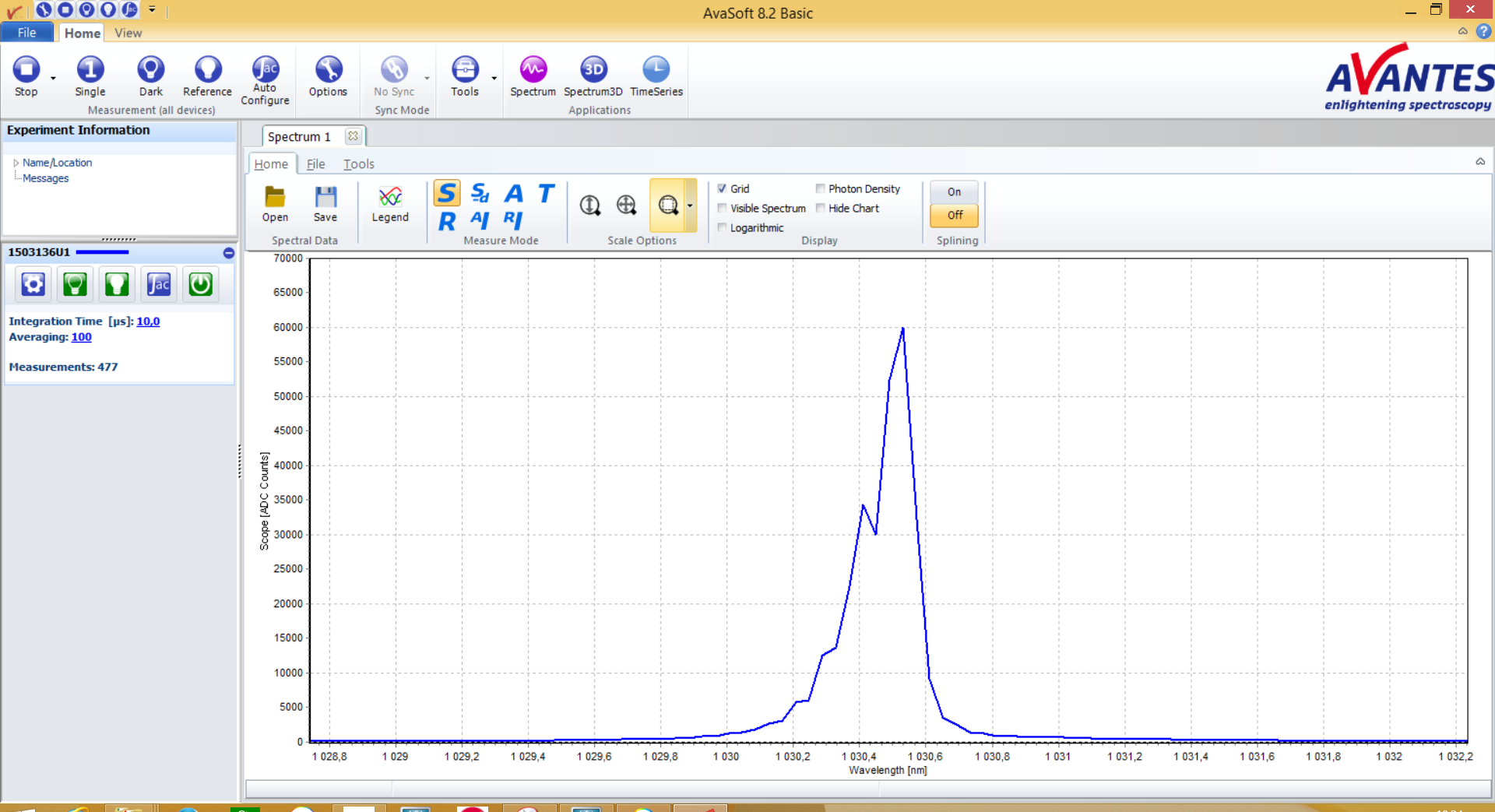The width and height of the screenshot is (1495, 812).
Task: Enable the Logarithmic display option
Action: (723, 227)
